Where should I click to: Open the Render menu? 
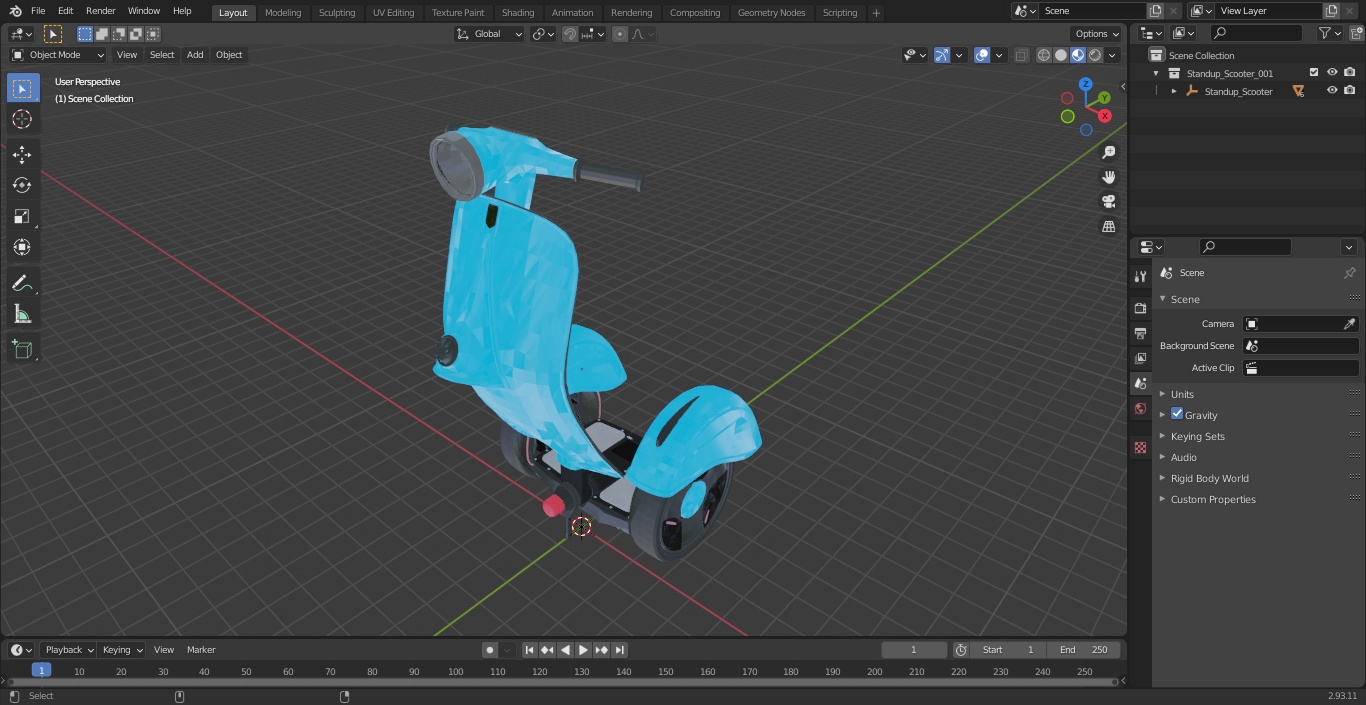pos(100,11)
